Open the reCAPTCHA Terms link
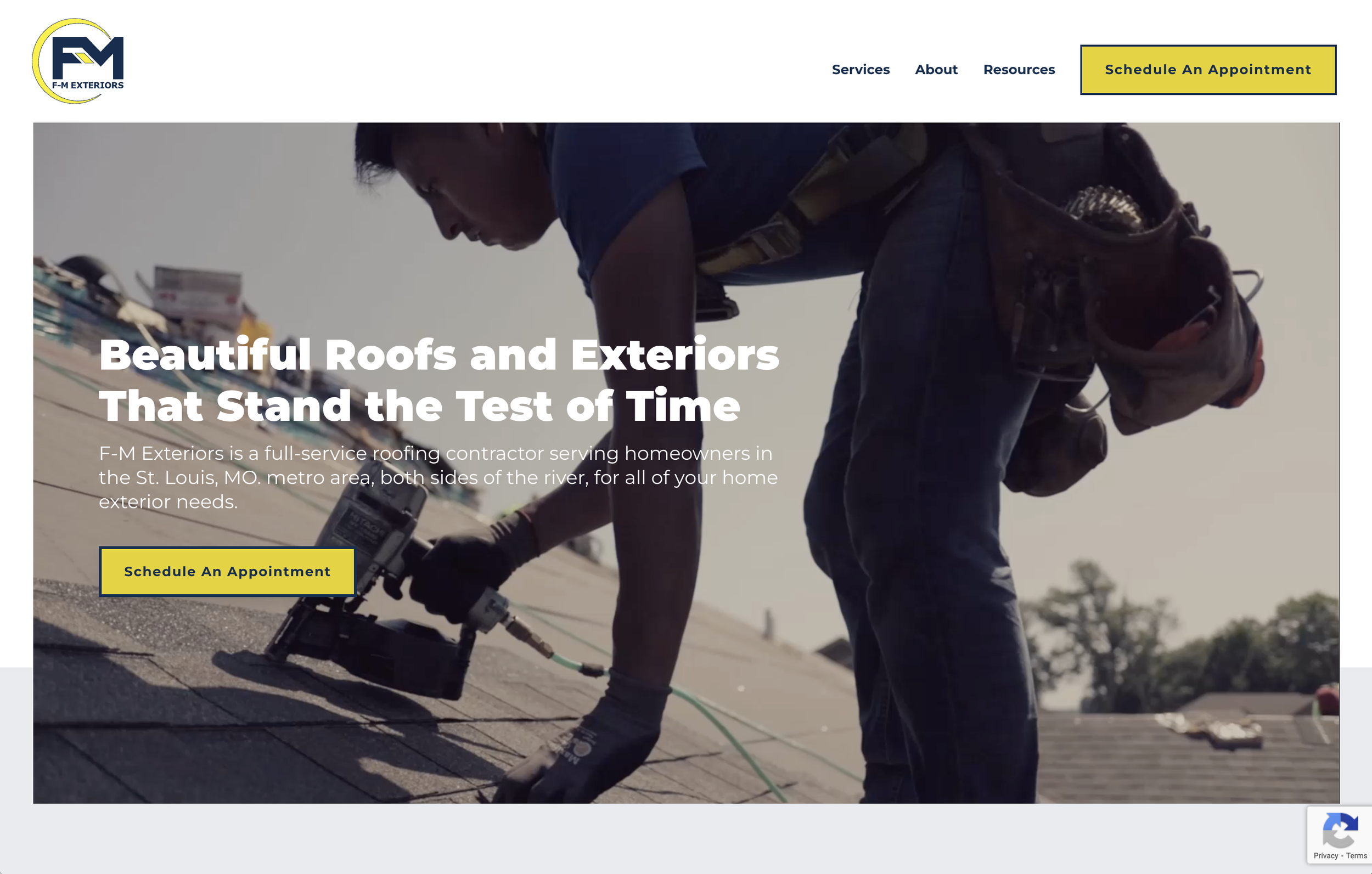1372x874 pixels. pos(1356,855)
